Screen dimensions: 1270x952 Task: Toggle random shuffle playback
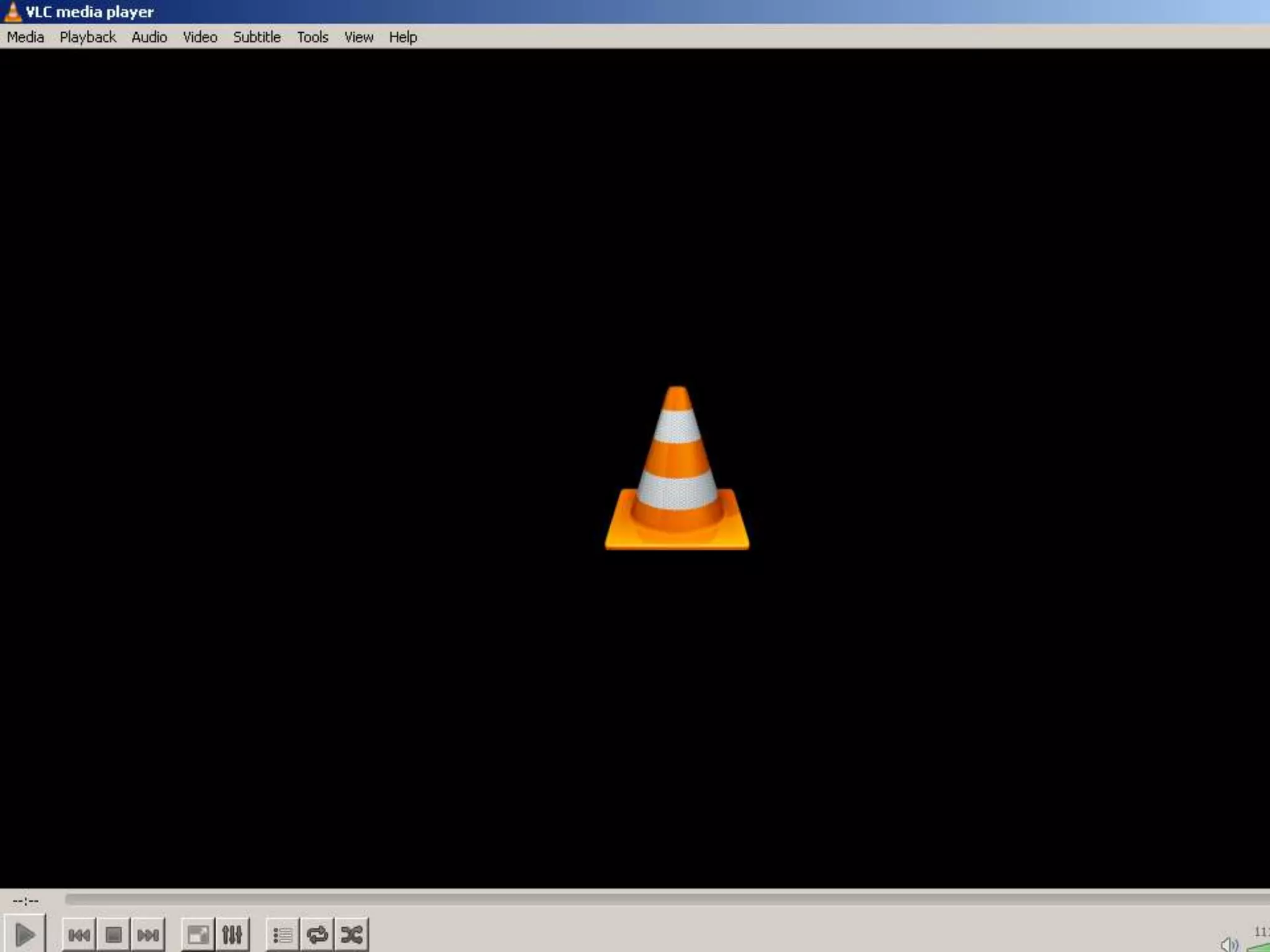[352, 934]
